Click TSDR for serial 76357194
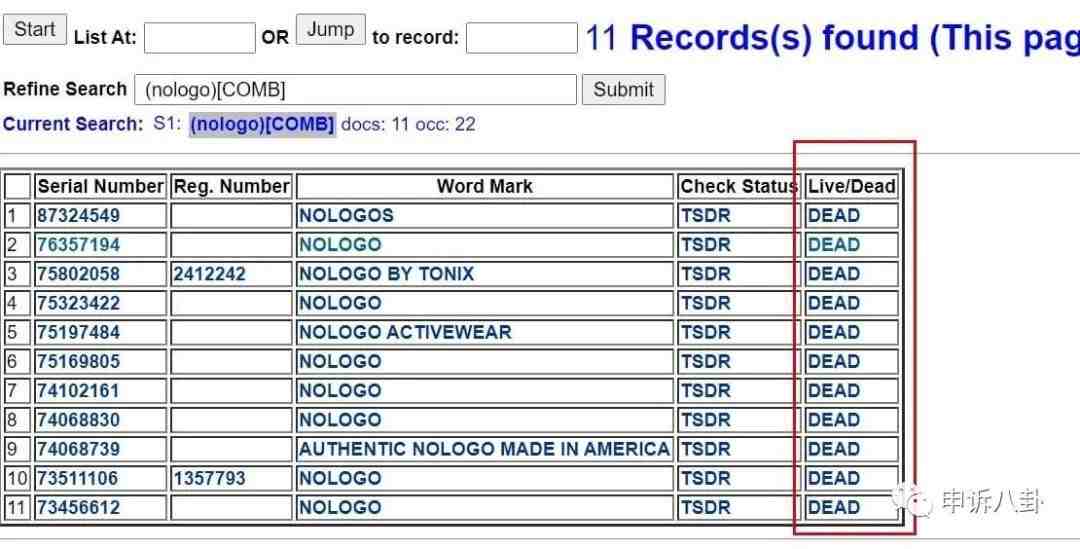 point(705,245)
